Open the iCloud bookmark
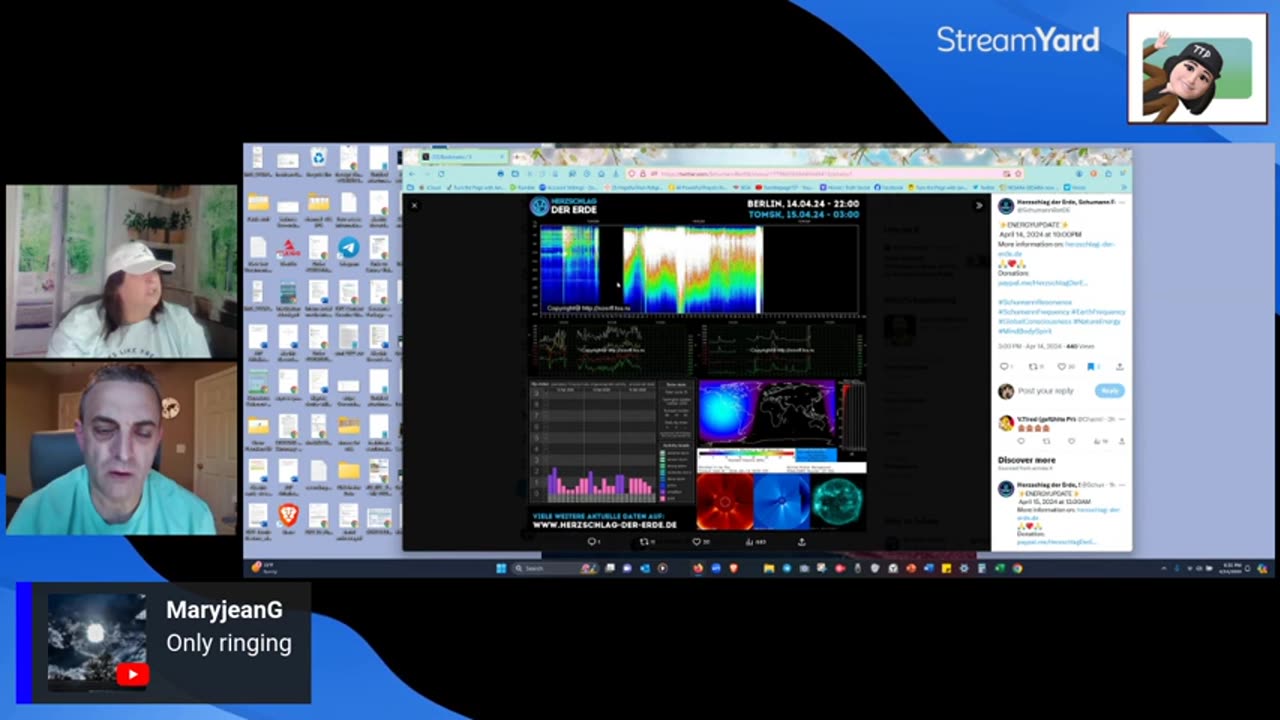 [x=431, y=187]
